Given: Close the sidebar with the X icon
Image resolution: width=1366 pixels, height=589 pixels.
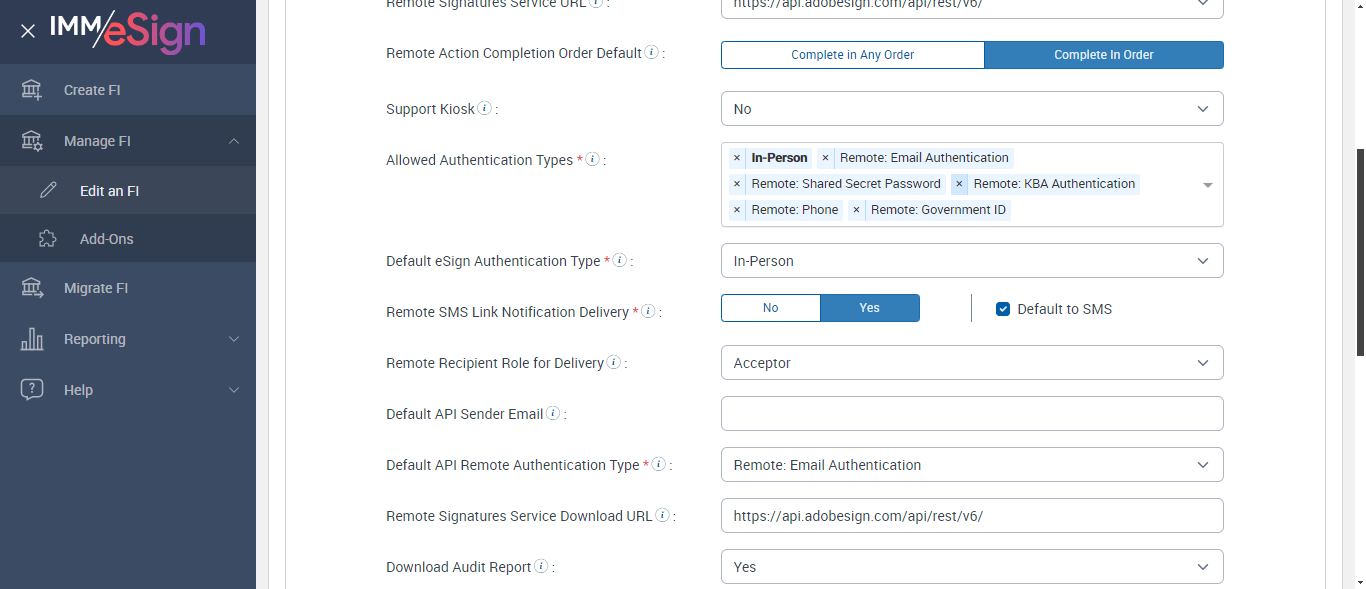Looking at the screenshot, I should [28, 31].
